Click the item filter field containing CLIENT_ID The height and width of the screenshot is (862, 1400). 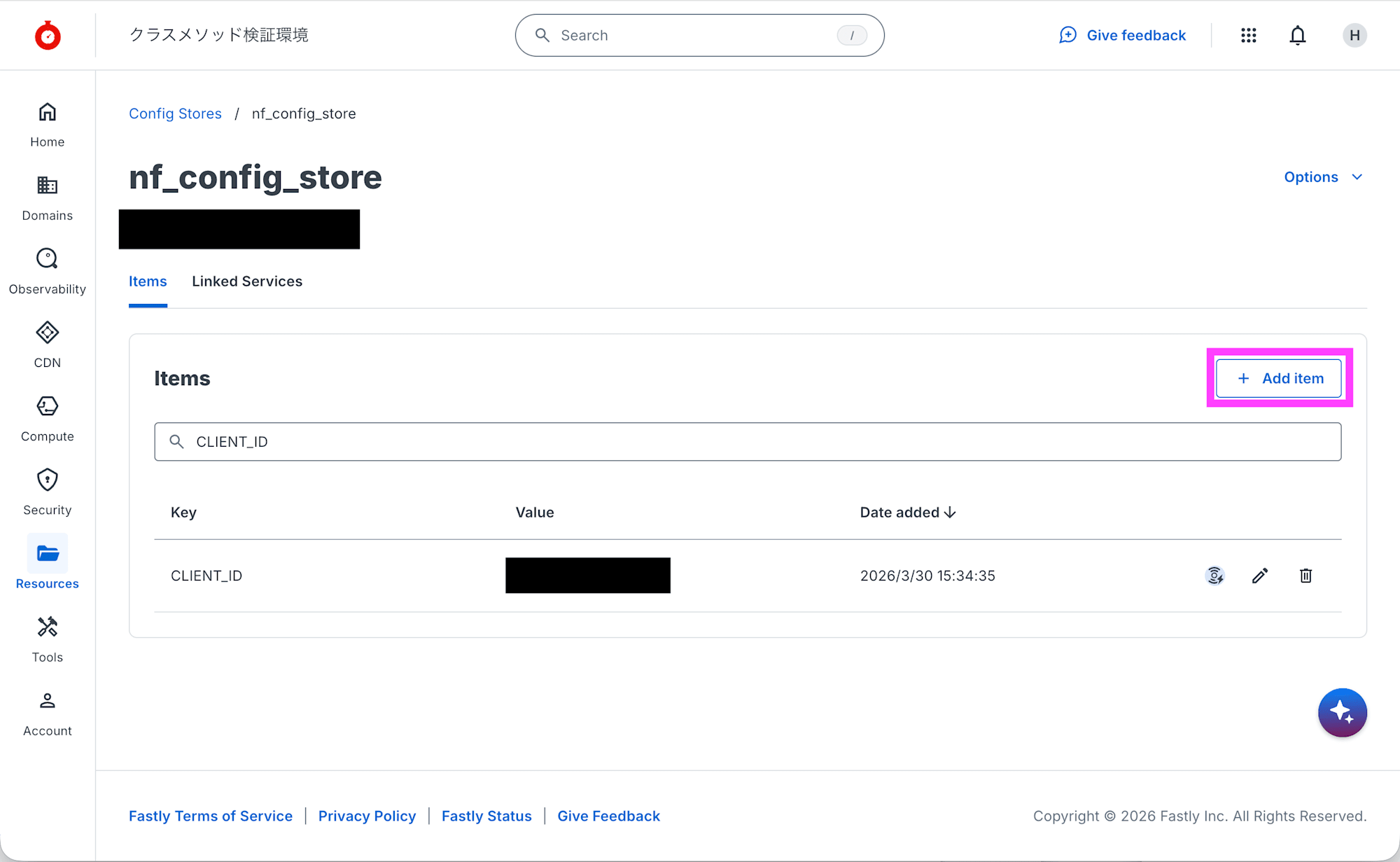coord(747,442)
